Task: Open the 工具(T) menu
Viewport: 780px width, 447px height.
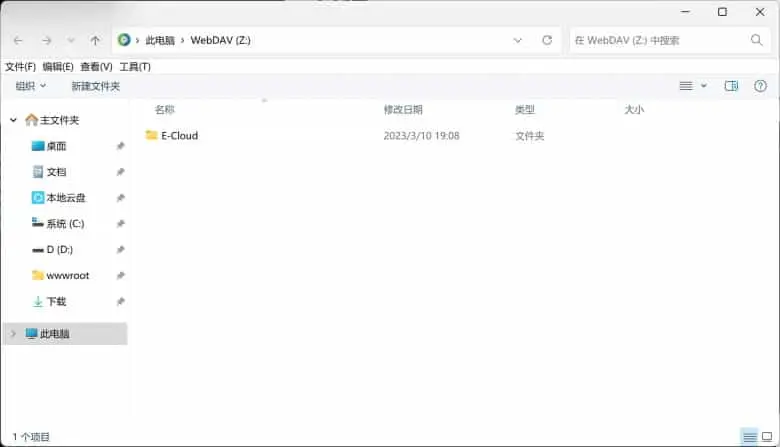Action: coord(135,67)
